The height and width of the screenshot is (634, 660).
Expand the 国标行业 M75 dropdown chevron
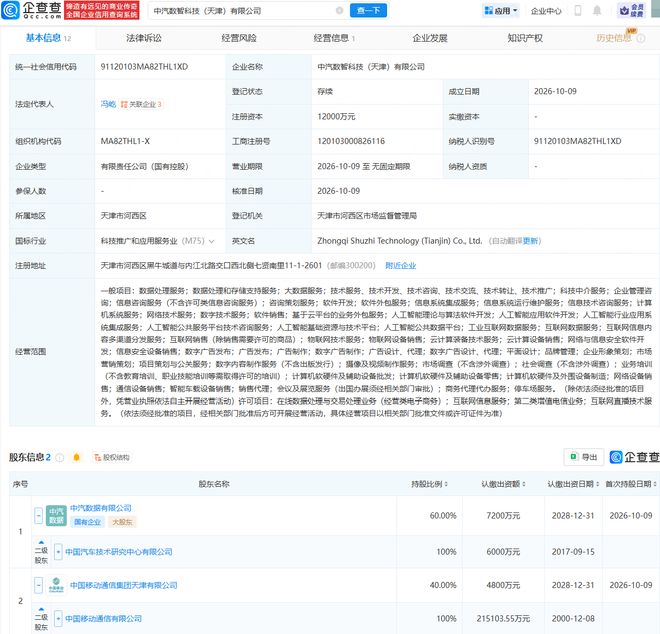coord(212,241)
